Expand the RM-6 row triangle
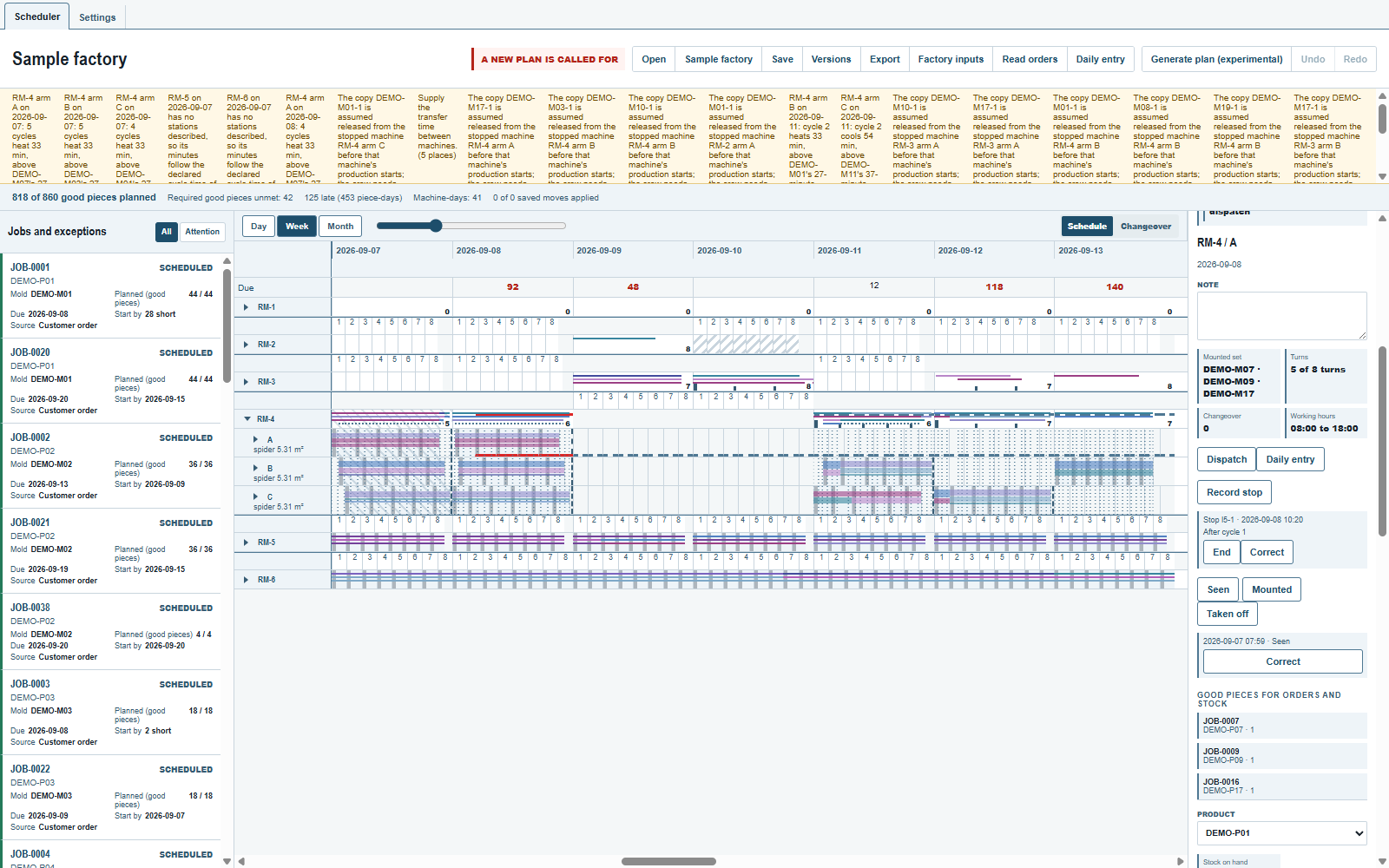Image resolution: width=1389 pixels, height=868 pixels. click(x=247, y=580)
